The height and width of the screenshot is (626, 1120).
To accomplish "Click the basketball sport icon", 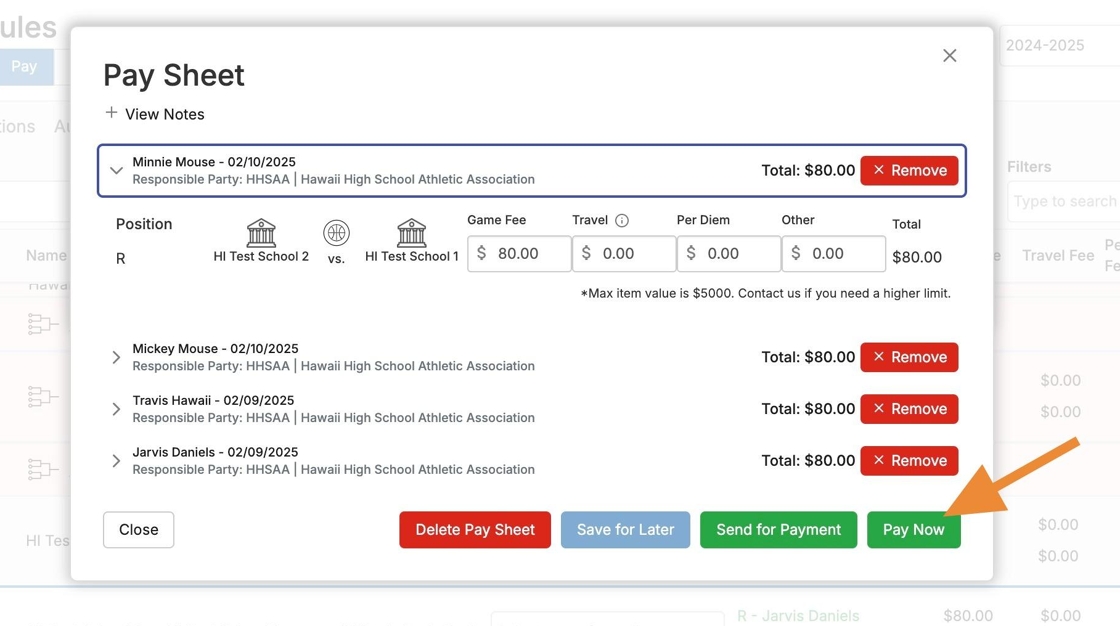I will coord(336,233).
